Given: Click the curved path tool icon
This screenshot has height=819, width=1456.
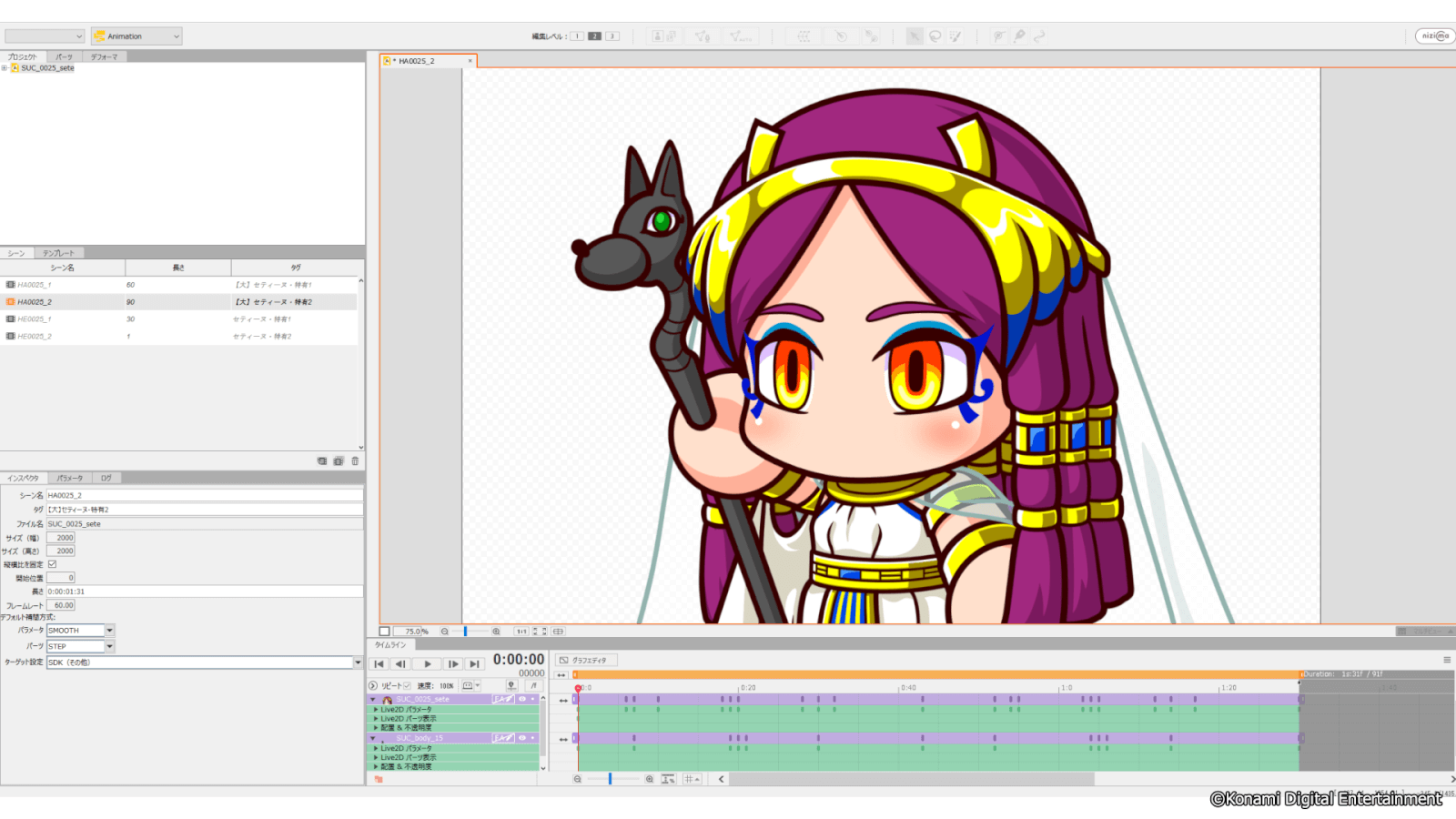Looking at the screenshot, I should pyautogui.click(x=1039, y=36).
